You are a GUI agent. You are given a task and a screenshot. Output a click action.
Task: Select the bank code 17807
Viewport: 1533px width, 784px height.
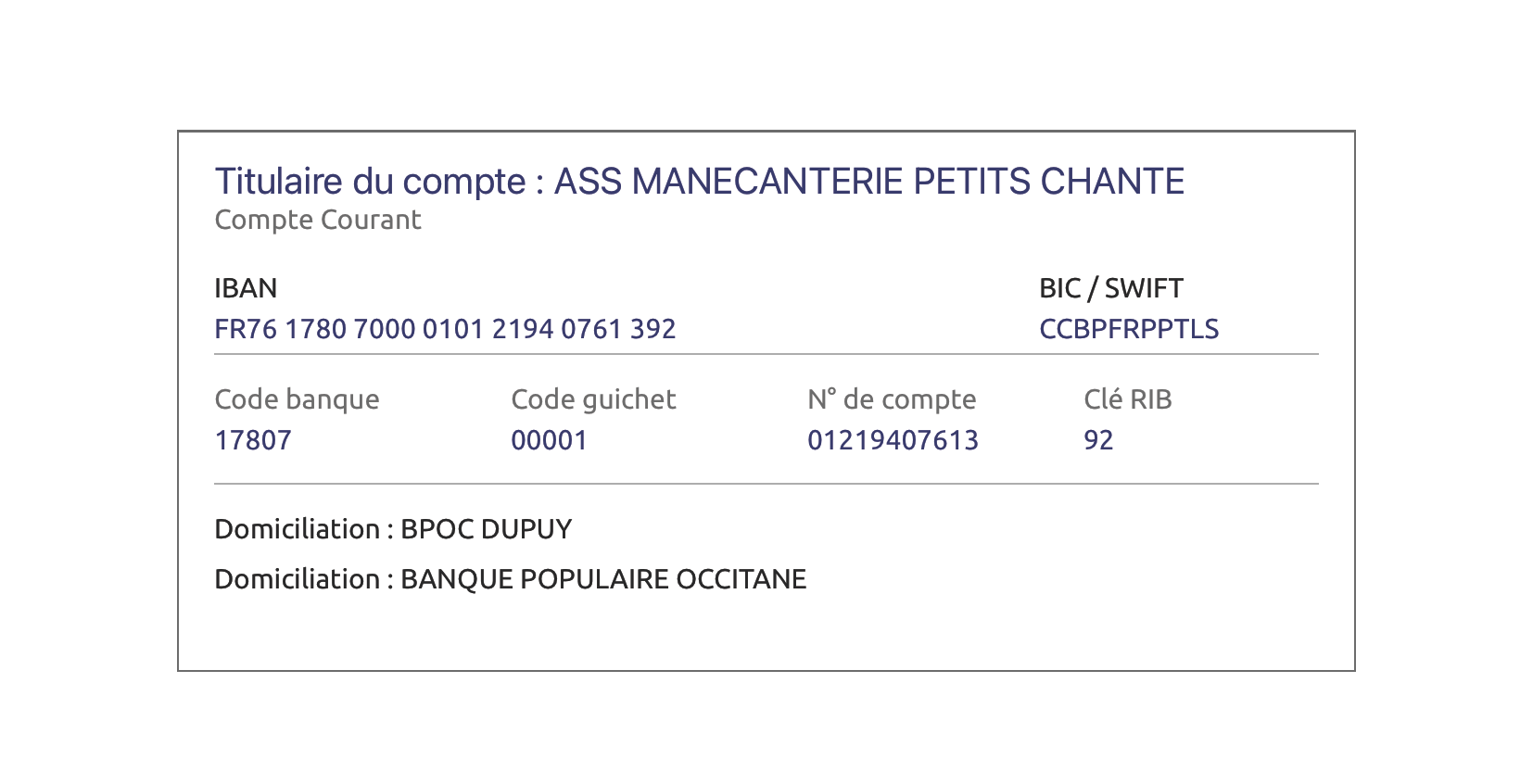point(253,440)
